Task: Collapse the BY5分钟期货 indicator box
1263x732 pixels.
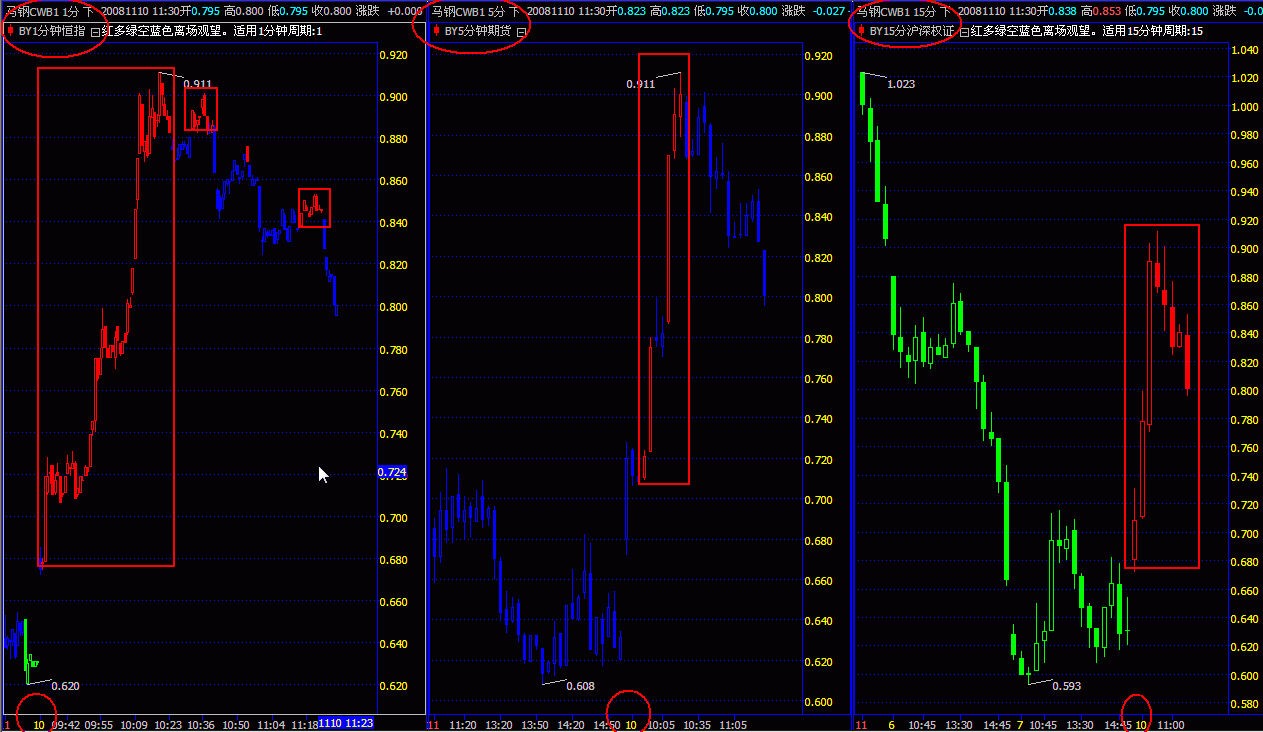Action: point(521,32)
